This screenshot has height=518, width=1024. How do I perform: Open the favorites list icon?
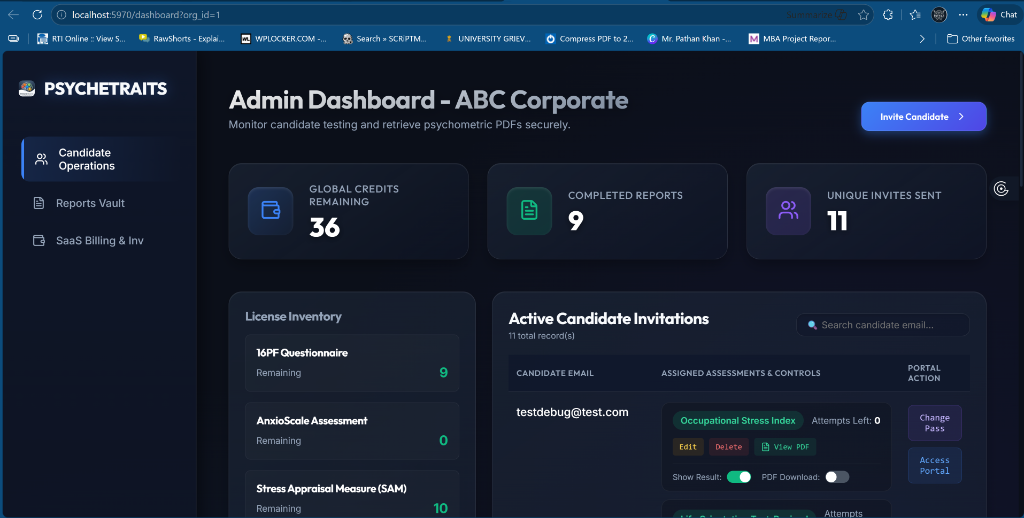(915, 14)
